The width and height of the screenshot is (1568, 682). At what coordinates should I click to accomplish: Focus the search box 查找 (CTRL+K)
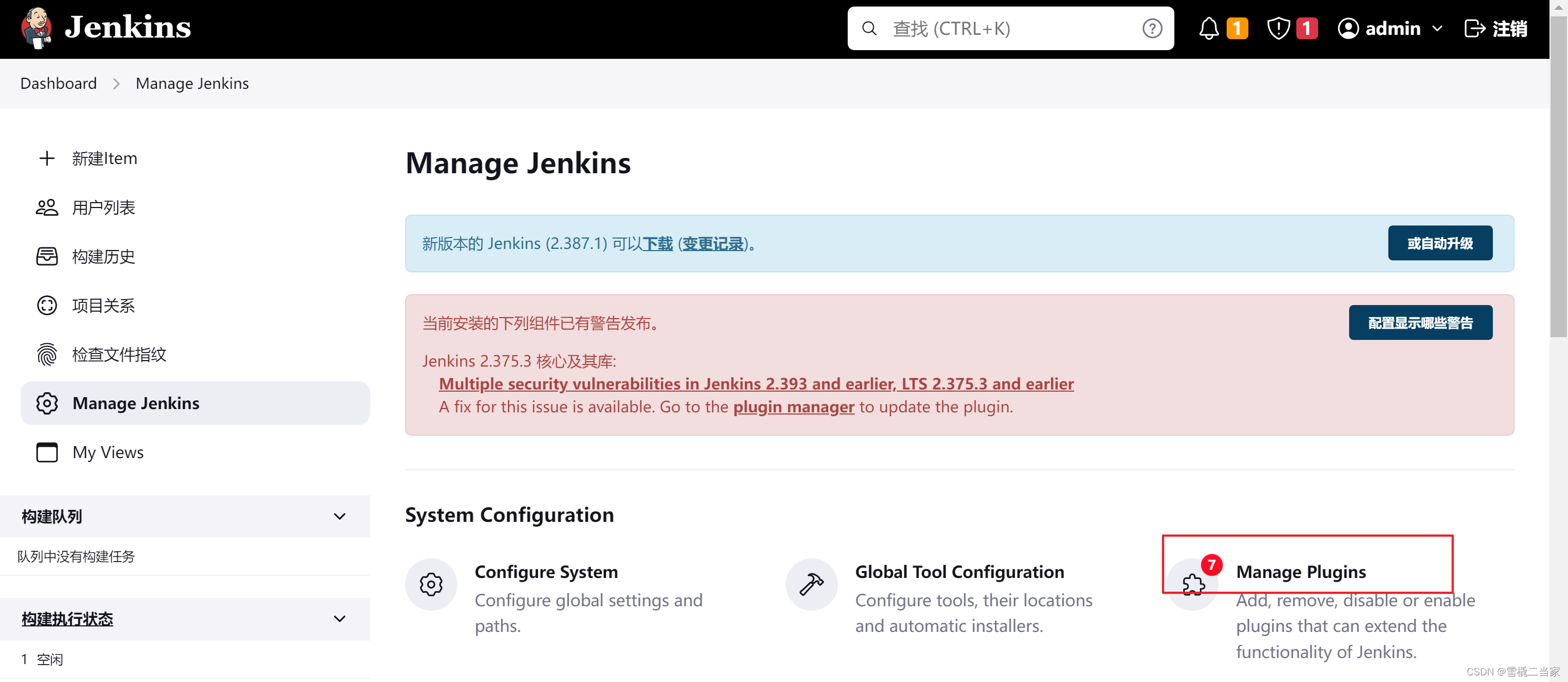coord(1010,29)
